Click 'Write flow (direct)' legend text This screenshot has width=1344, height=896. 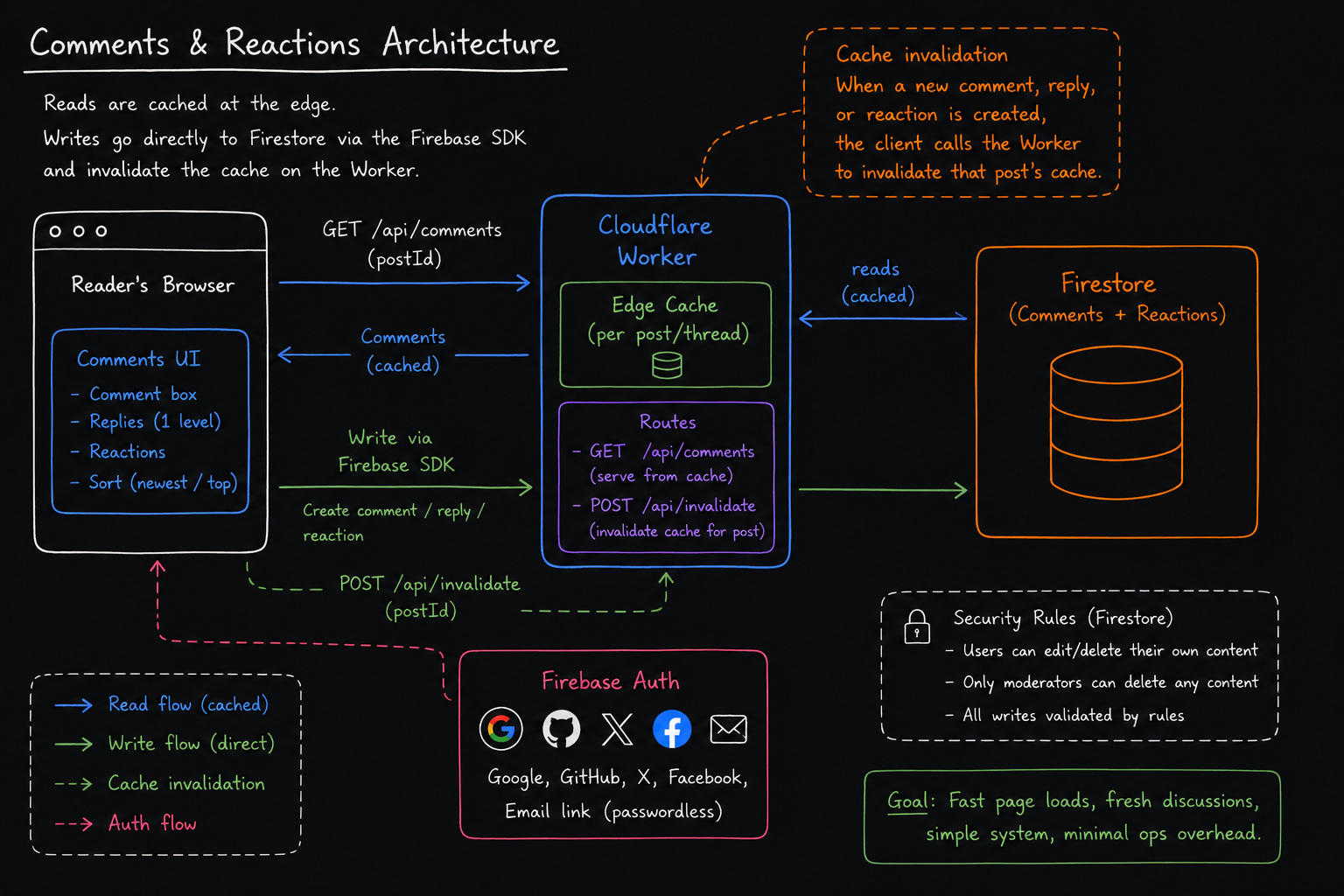click(x=191, y=744)
